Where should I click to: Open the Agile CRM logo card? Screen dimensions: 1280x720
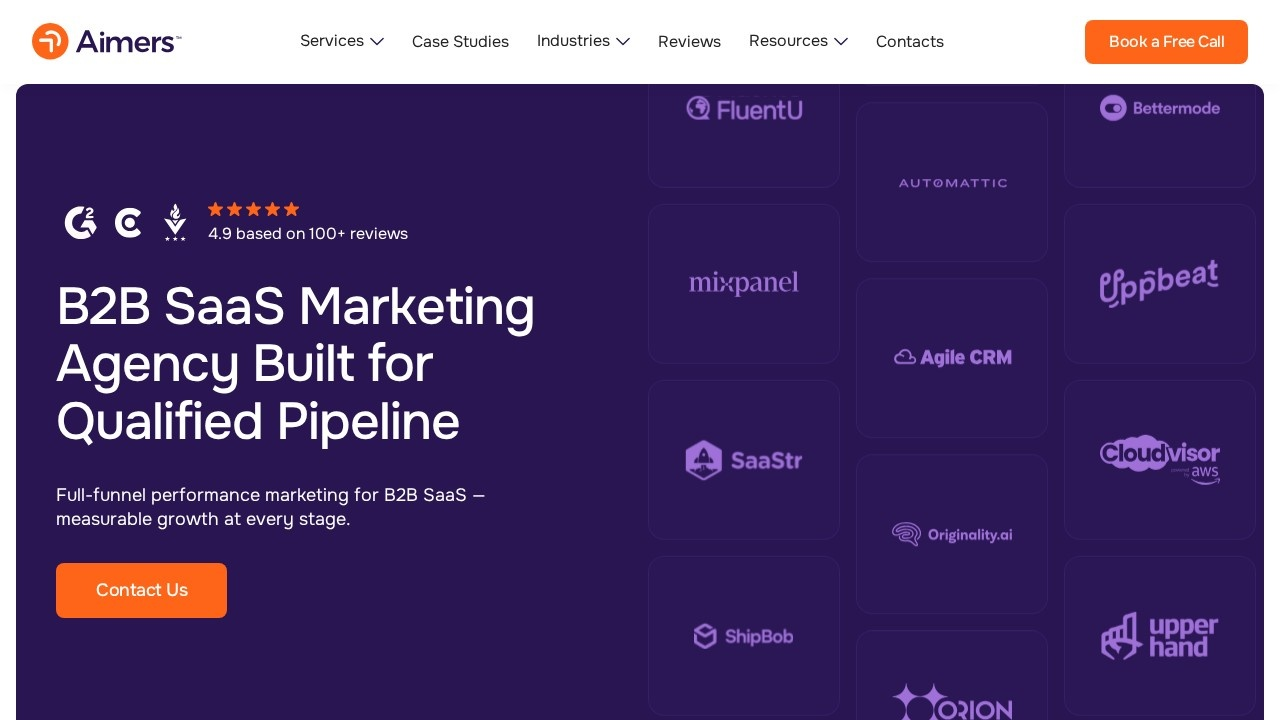pos(952,358)
